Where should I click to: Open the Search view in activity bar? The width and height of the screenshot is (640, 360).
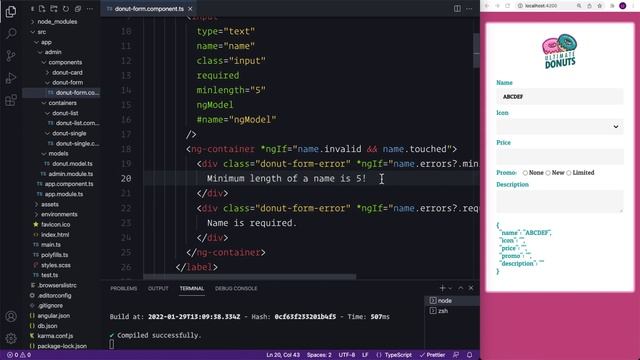tap(11, 33)
